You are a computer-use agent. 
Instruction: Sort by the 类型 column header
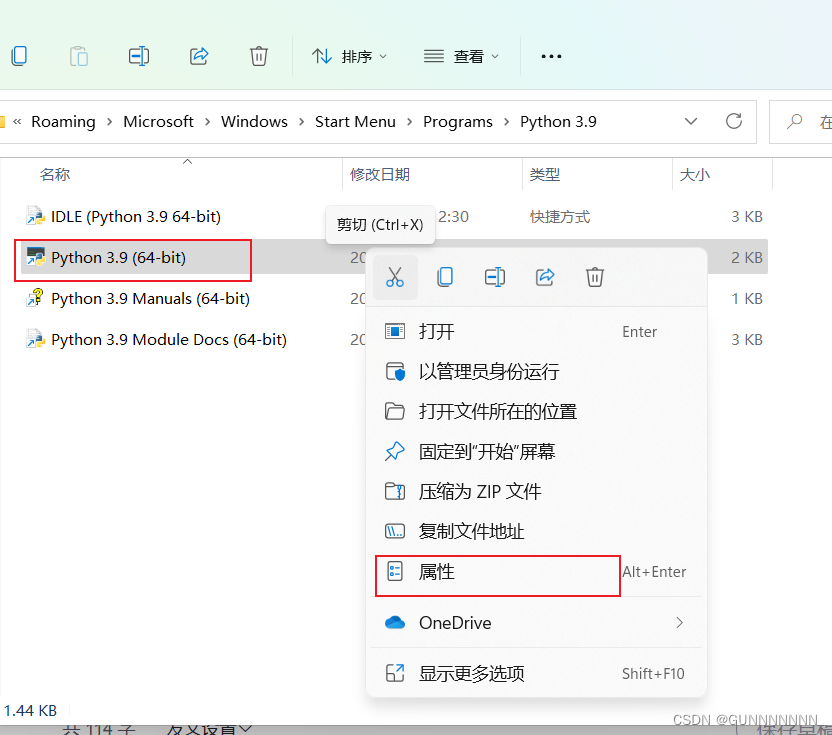544,175
